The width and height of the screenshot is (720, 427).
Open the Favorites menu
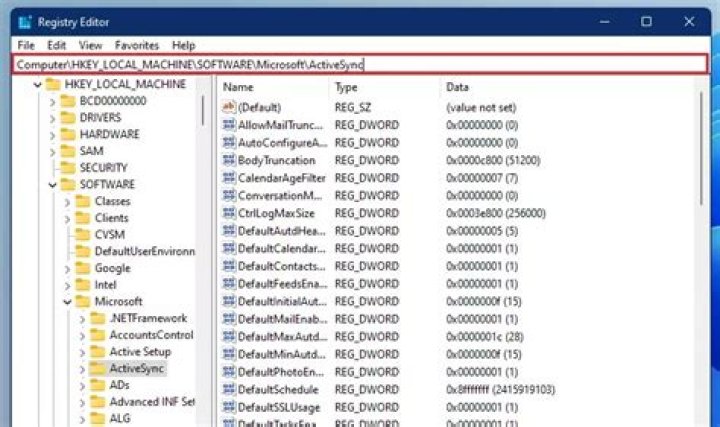click(x=137, y=45)
